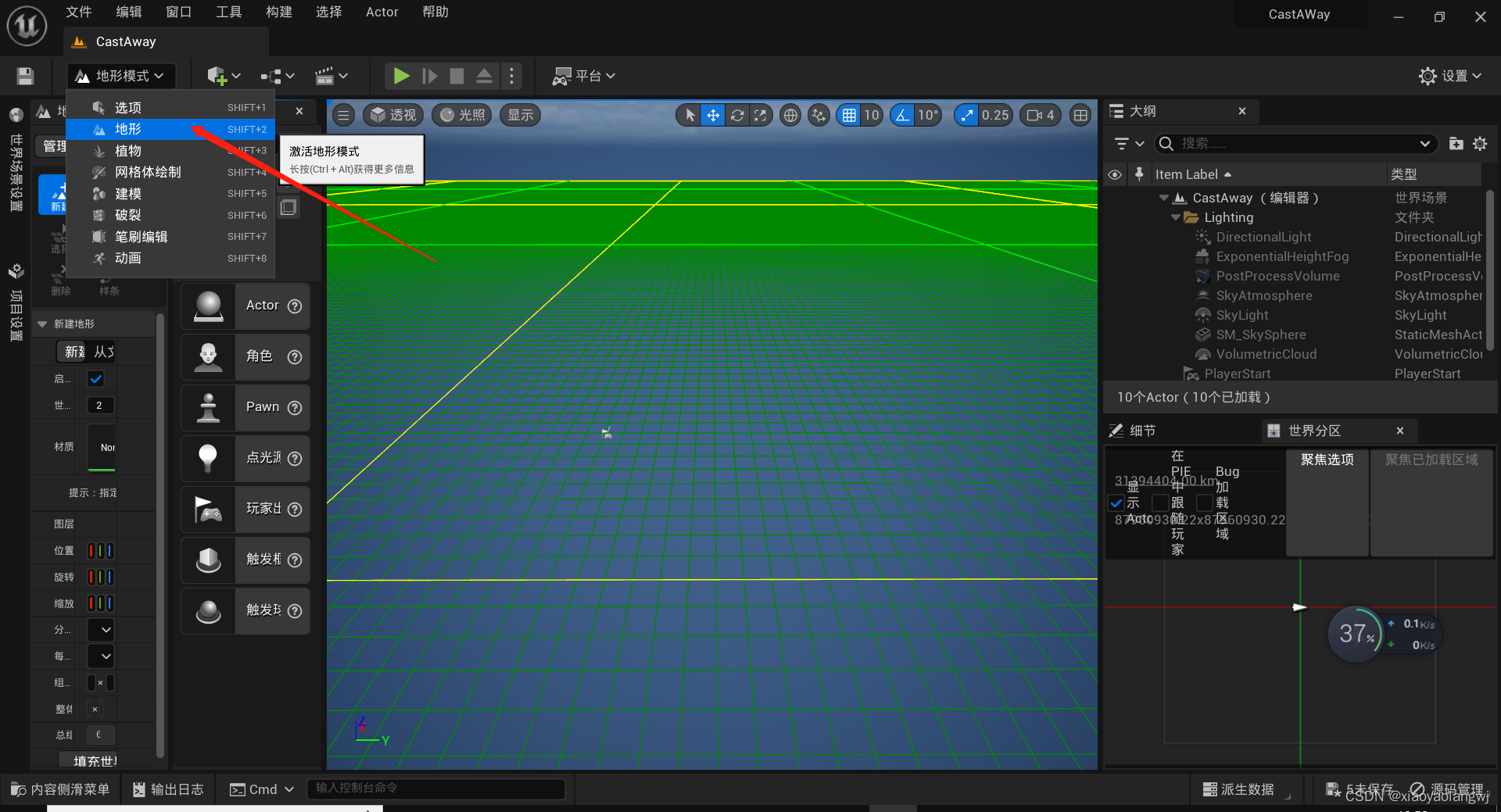Viewport: 1501px width, 812px height.
Task: Open the outliner filter dropdown
Action: pyautogui.click(x=1128, y=144)
